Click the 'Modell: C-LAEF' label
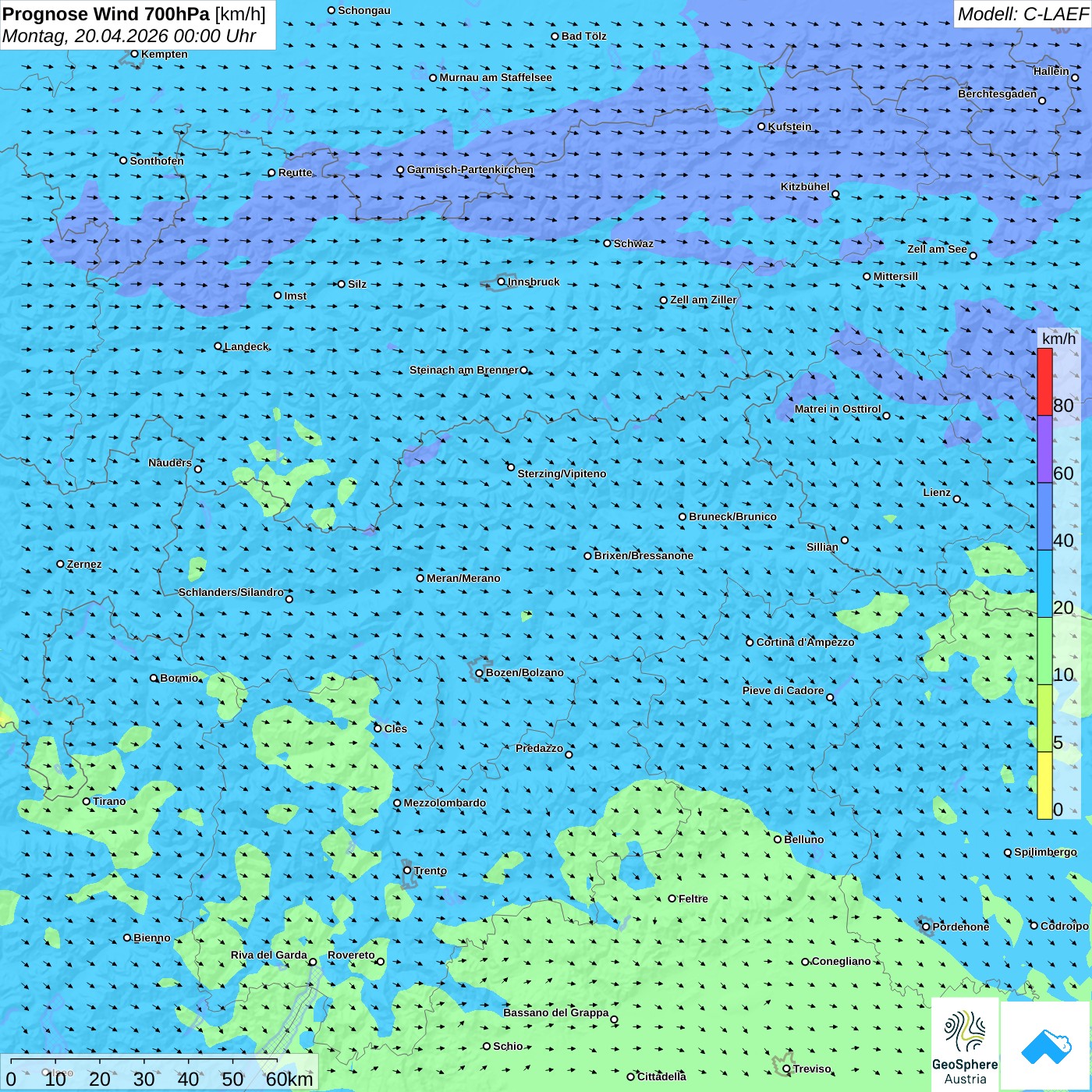This screenshot has height=1092, width=1092. pyautogui.click(x=1023, y=14)
